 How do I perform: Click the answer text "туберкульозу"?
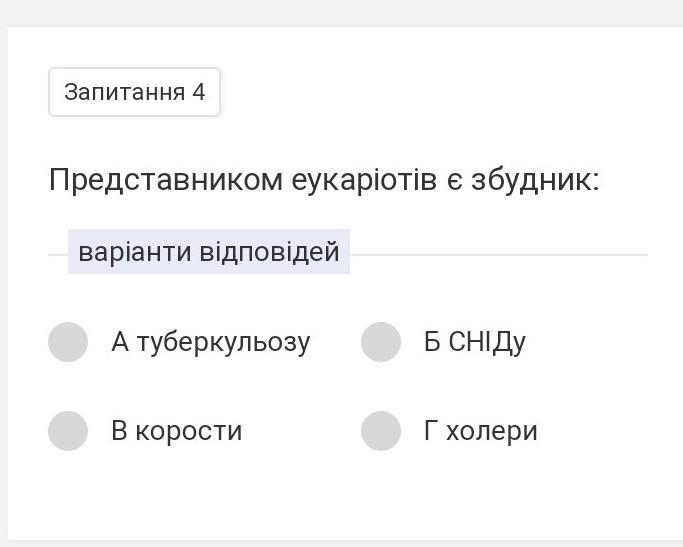(224, 342)
